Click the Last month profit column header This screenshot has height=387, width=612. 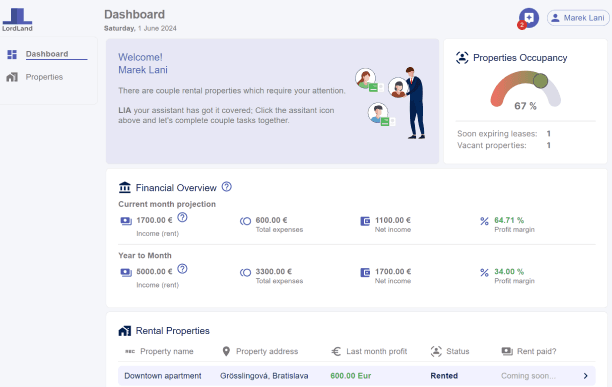point(376,351)
